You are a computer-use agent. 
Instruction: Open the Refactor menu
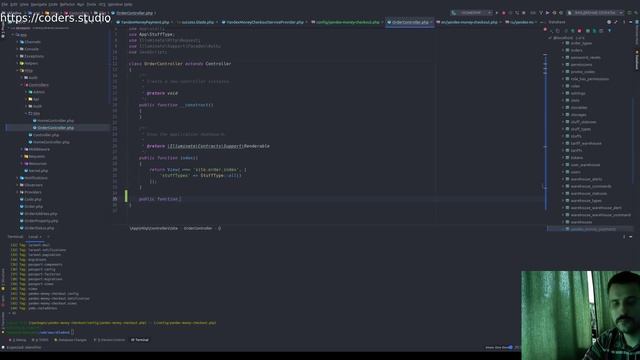(x=67, y=4)
